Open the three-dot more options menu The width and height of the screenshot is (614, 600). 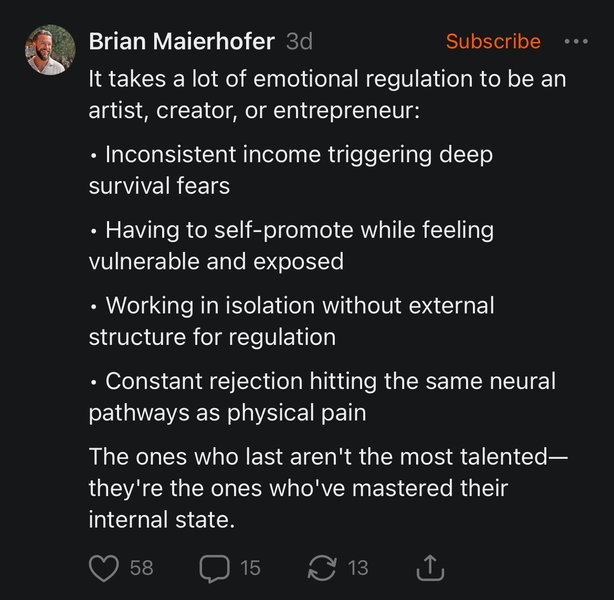[x=577, y=41]
